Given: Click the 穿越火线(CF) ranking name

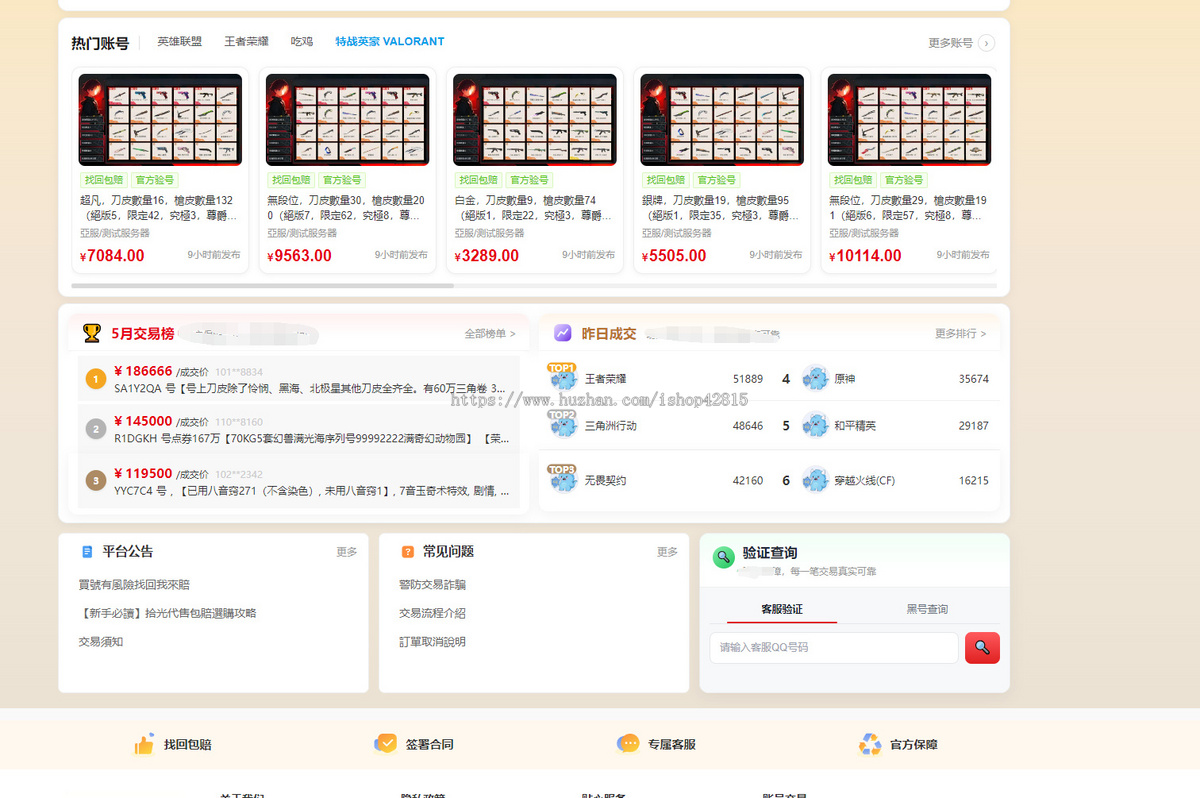Looking at the screenshot, I should point(865,480).
